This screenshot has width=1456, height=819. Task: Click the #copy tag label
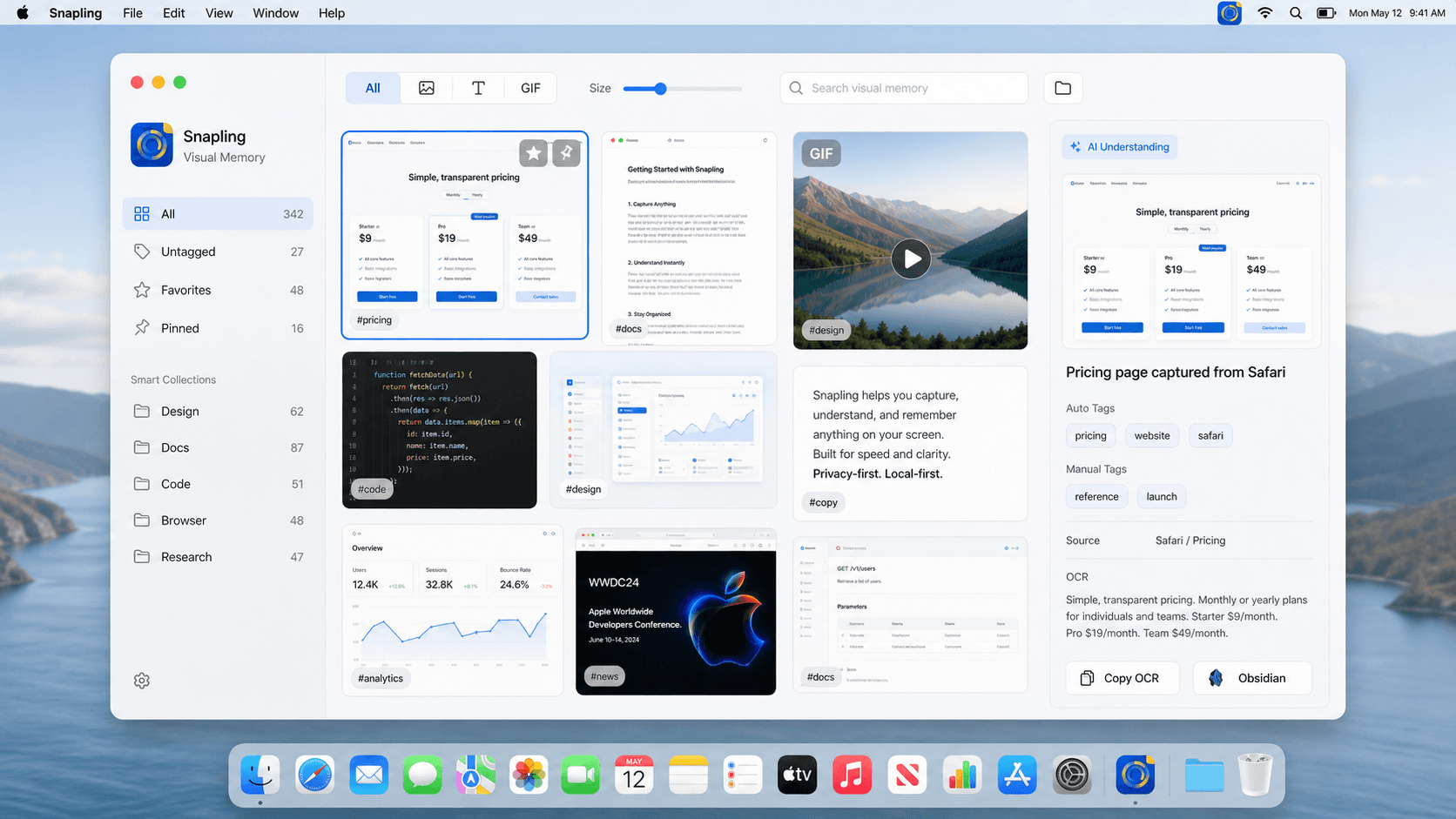(823, 502)
